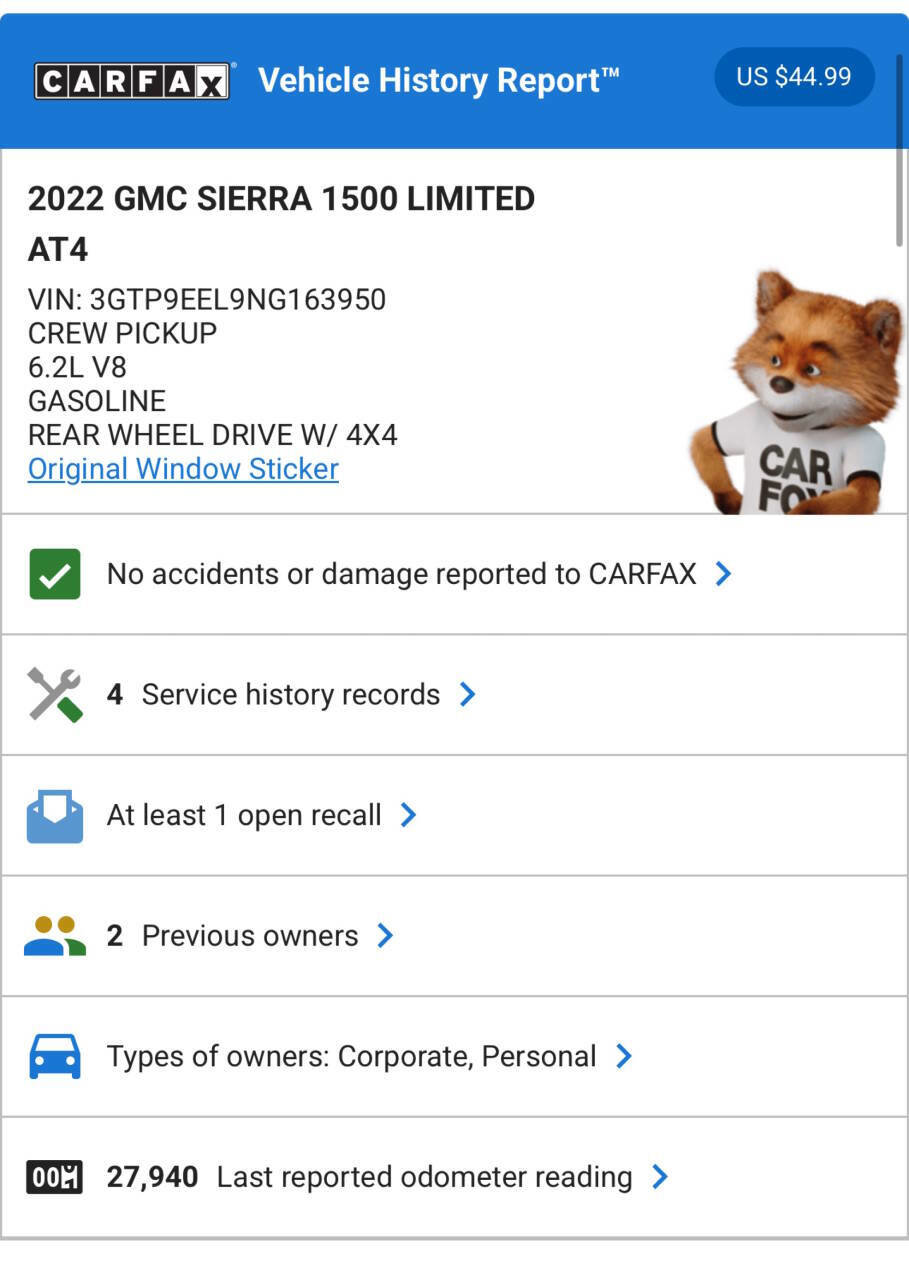
Task: Select the At least 1 open recall row
Action: [x=244, y=816]
